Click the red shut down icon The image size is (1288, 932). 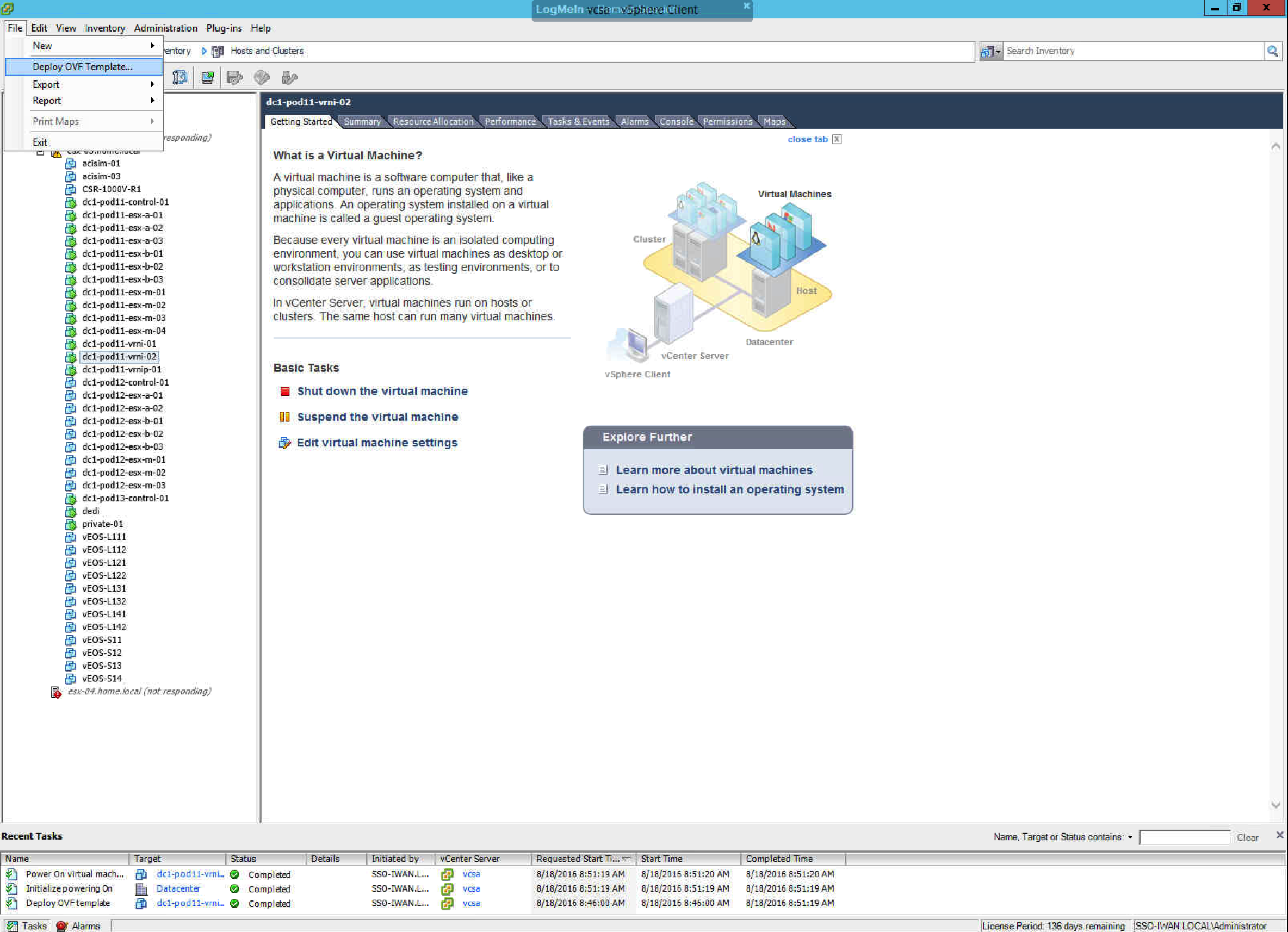coord(285,391)
